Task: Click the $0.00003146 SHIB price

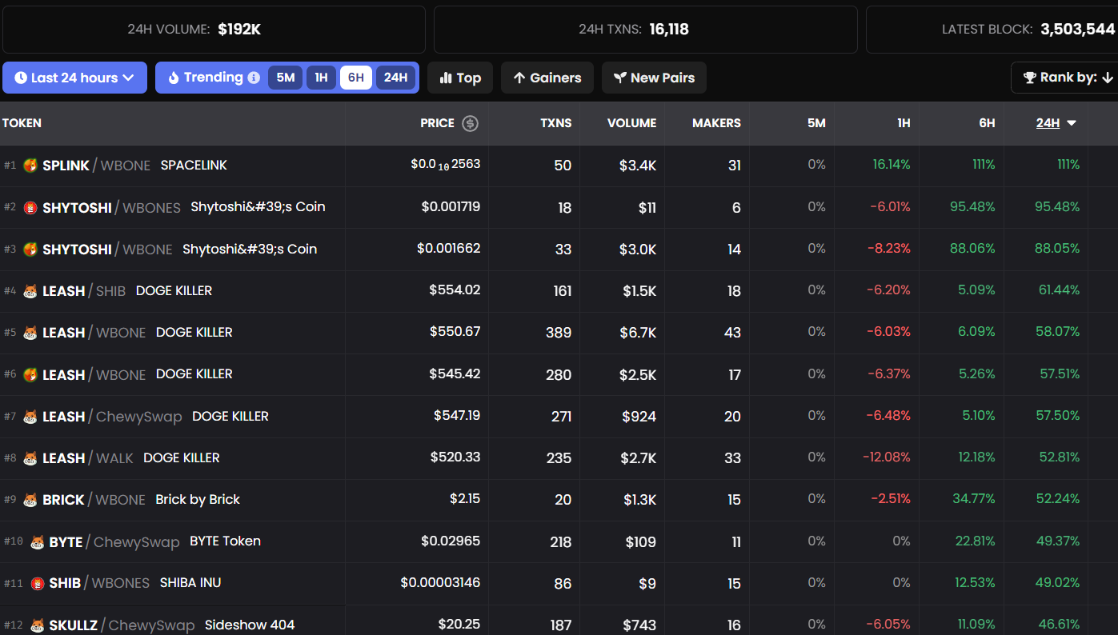Action: pyautogui.click(x=440, y=583)
